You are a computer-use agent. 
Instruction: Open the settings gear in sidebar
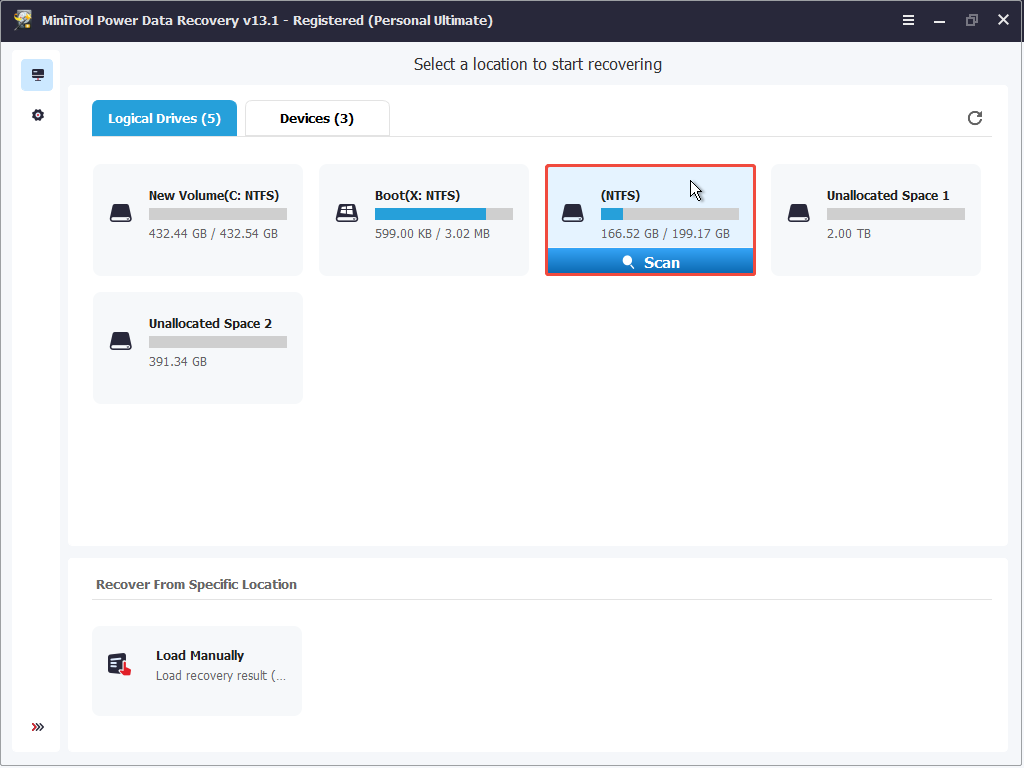[38, 116]
